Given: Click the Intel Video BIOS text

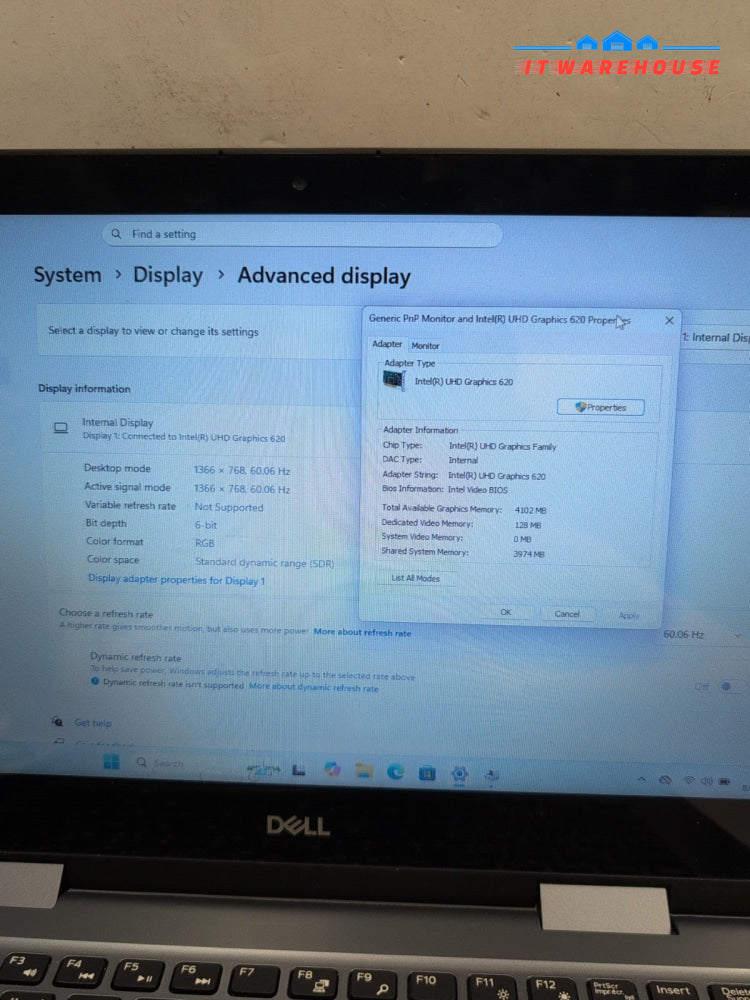Looking at the screenshot, I should (477, 490).
